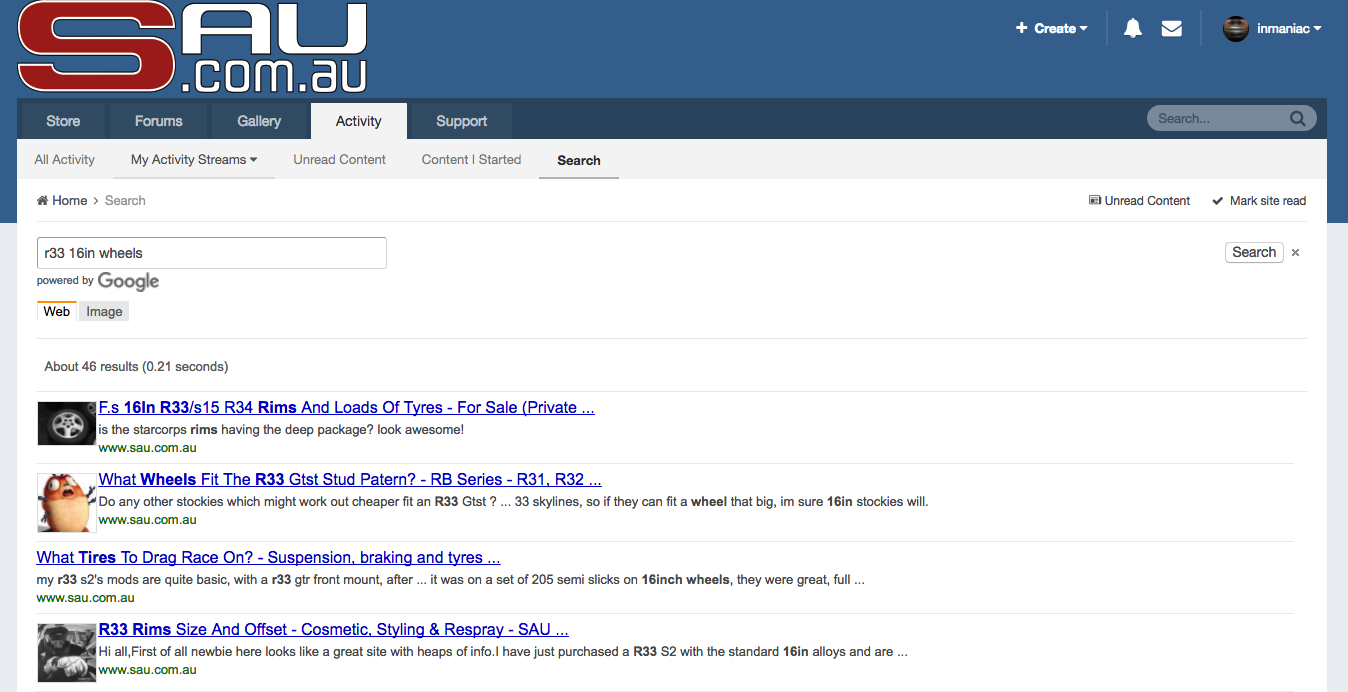The width and height of the screenshot is (1348, 692).
Task: Expand the My Activity Streams dropdown
Action: [194, 160]
